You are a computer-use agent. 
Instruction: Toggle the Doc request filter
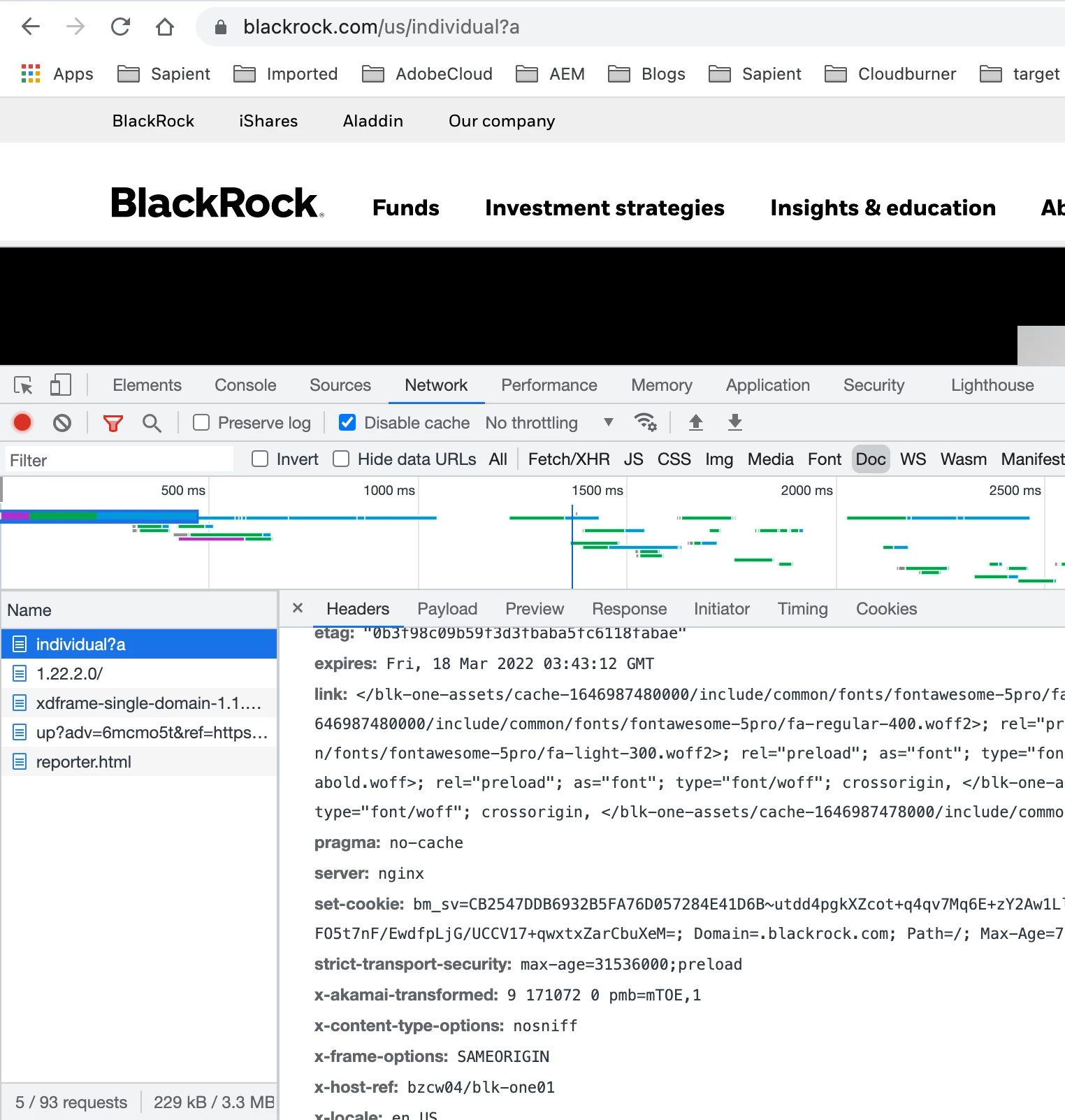pos(871,459)
